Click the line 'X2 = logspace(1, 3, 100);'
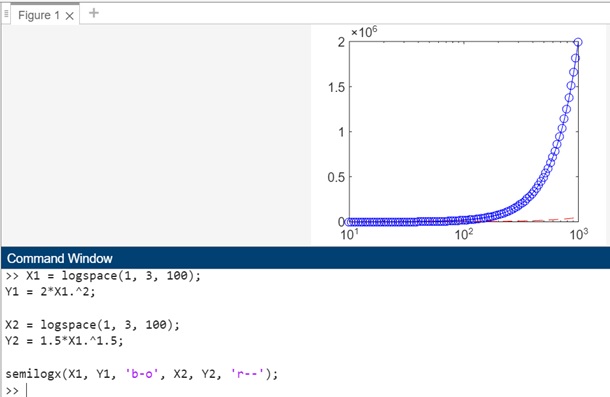Viewport: 610px width, 397px height. coord(93,325)
